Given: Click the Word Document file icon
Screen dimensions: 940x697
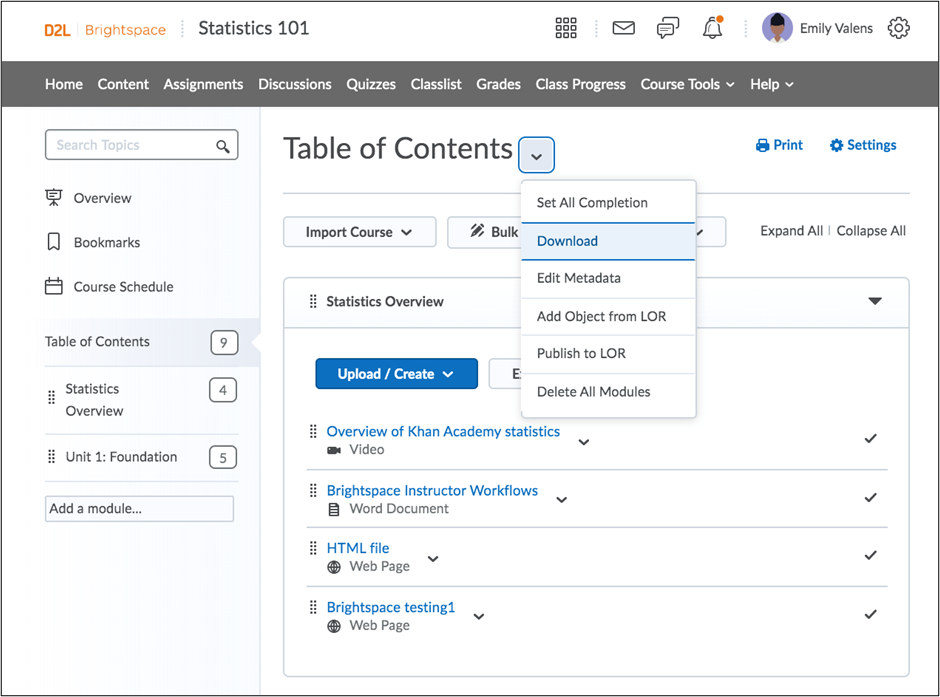Looking at the screenshot, I should (334, 509).
